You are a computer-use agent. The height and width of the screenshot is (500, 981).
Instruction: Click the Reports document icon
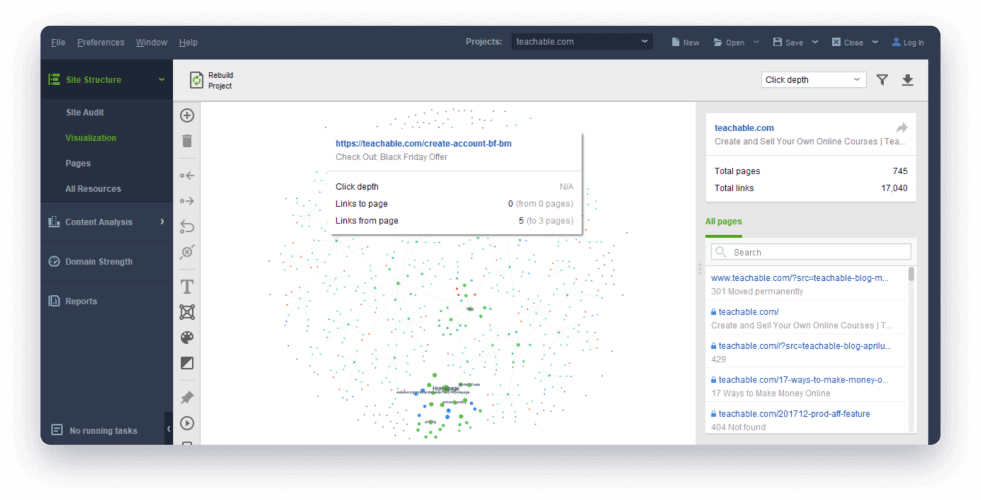pyautogui.click(x=54, y=301)
